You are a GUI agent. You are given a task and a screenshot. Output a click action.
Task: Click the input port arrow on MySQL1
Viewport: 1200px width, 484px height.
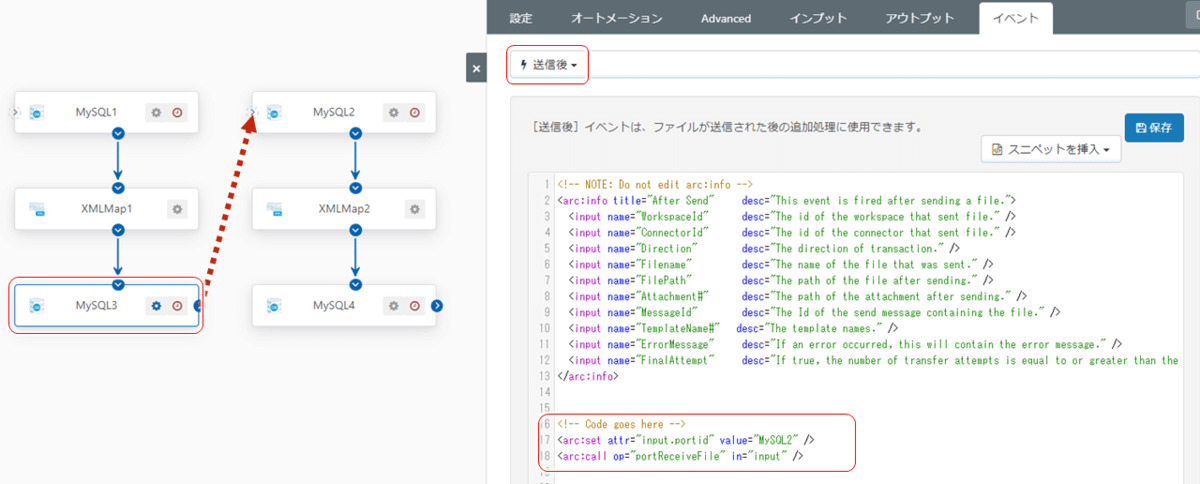pos(14,113)
